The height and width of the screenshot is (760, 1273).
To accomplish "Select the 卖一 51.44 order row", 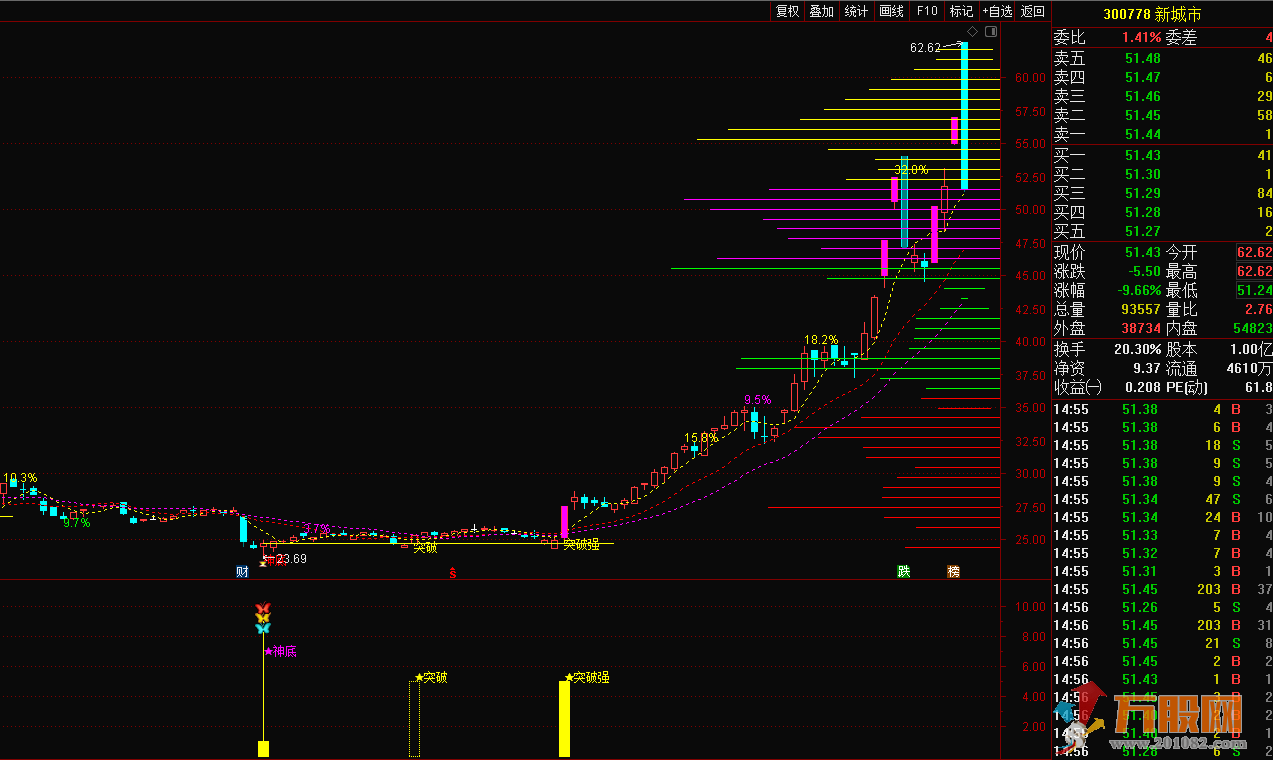I will coord(1162,135).
